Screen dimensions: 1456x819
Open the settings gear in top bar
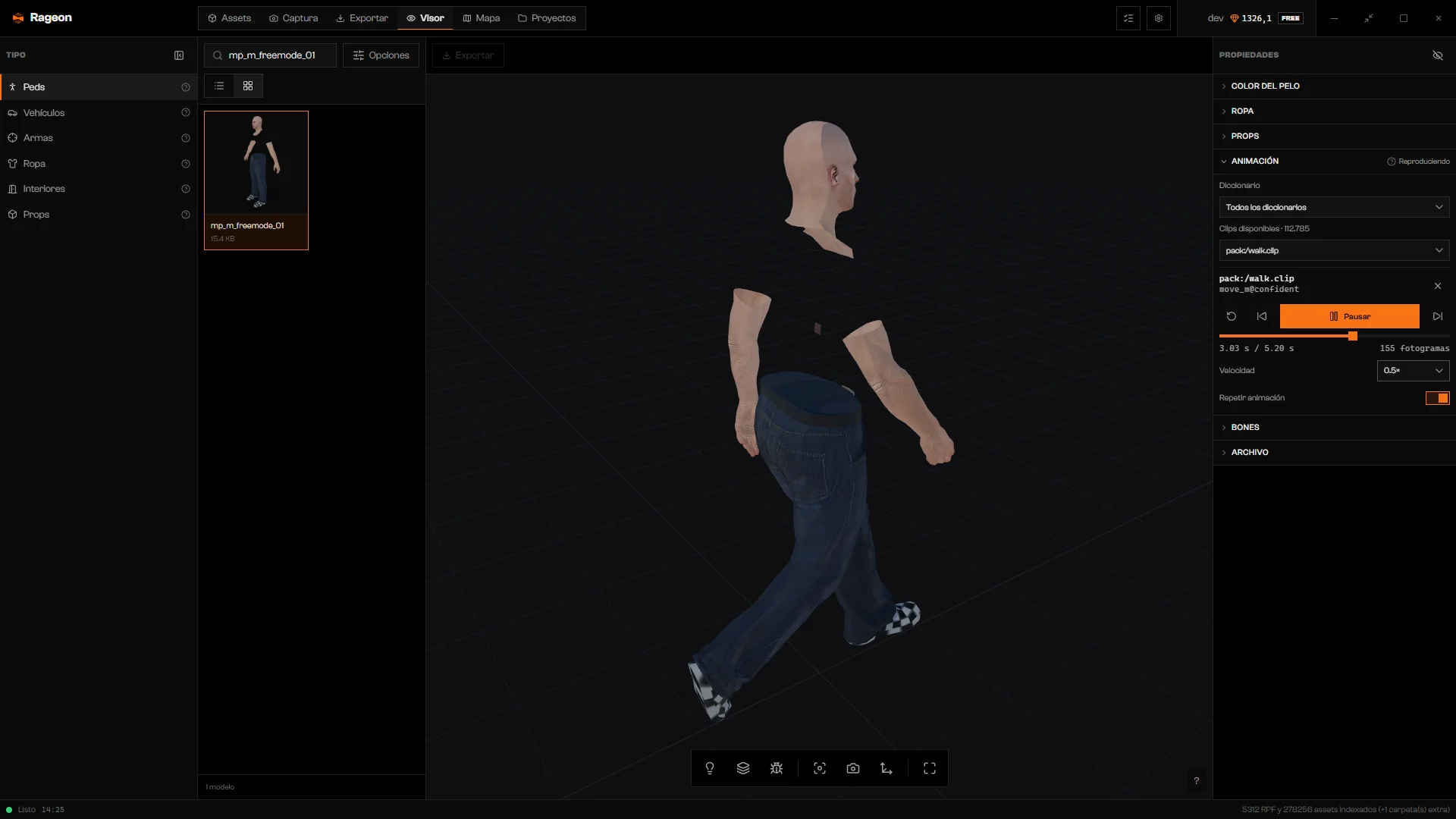(1159, 18)
